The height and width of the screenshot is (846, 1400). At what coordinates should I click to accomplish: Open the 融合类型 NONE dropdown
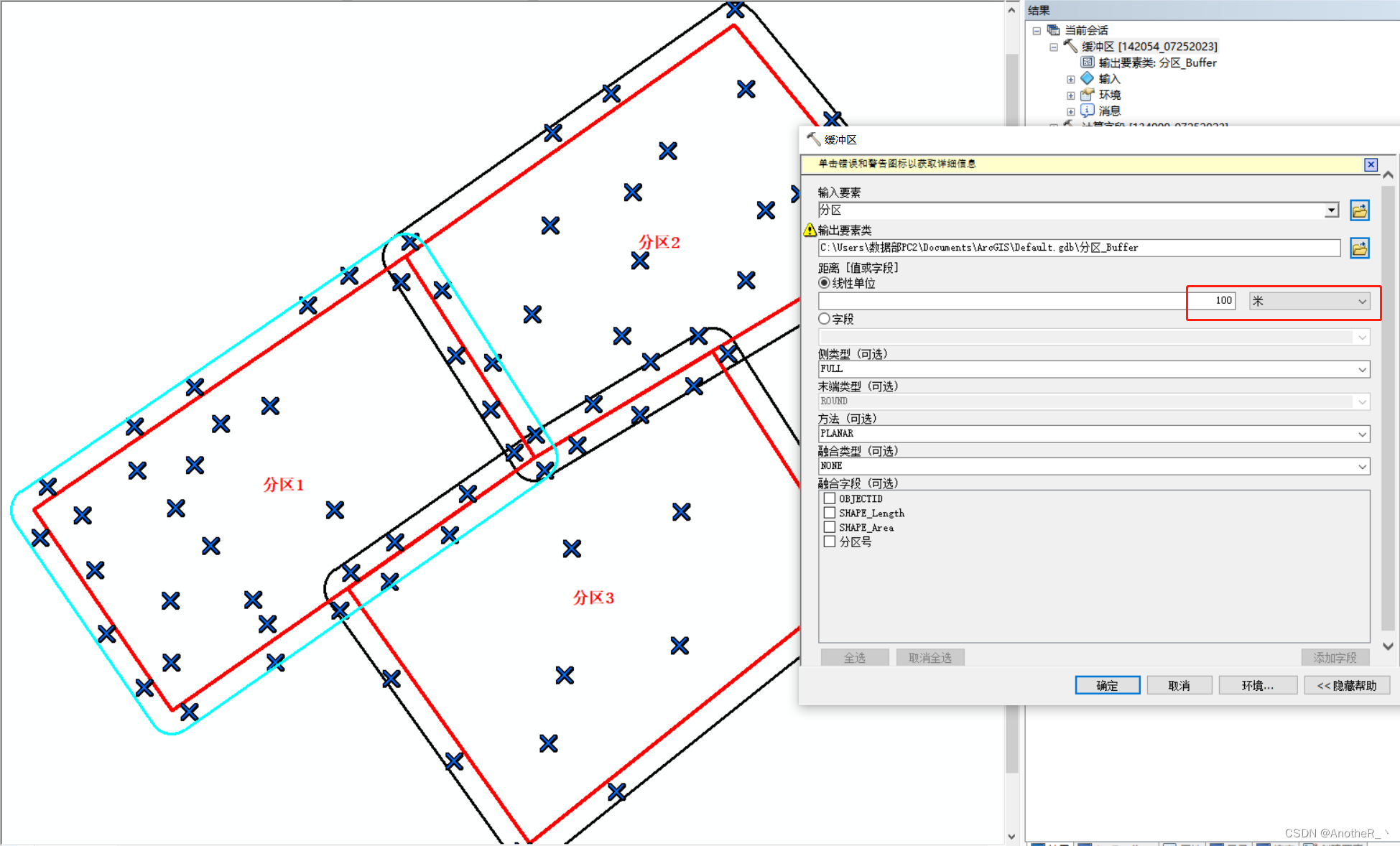tap(1362, 465)
